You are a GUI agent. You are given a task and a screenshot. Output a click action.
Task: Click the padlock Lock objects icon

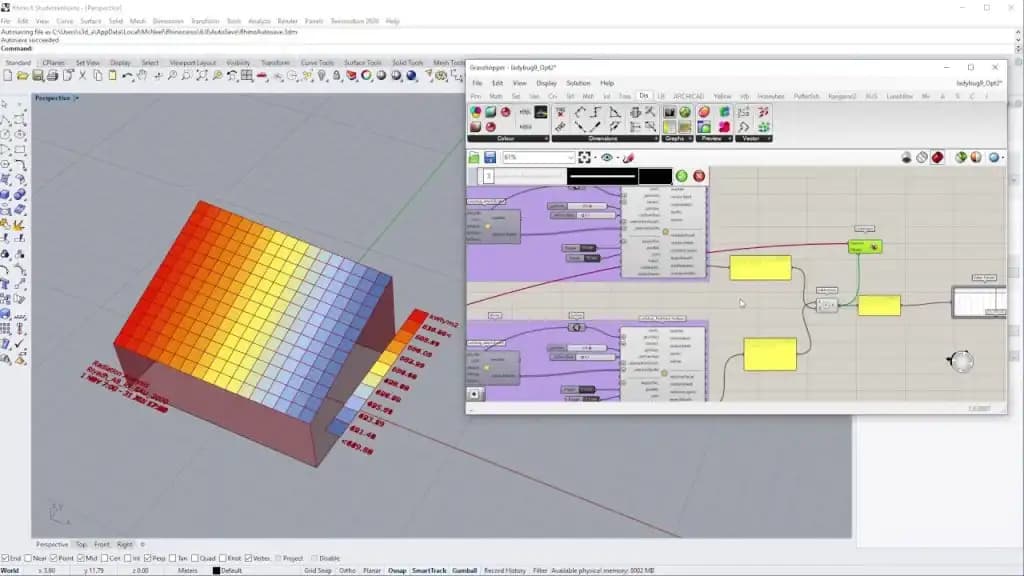[336, 76]
